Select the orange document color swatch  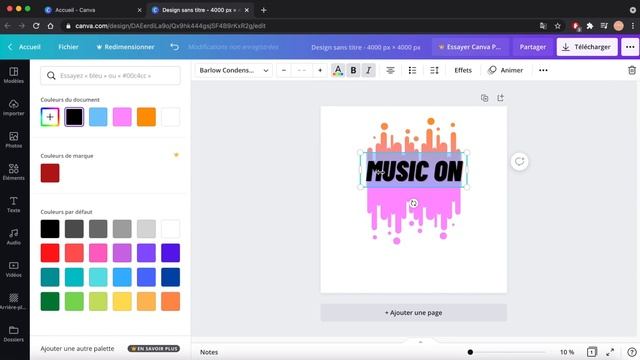coord(146,117)
